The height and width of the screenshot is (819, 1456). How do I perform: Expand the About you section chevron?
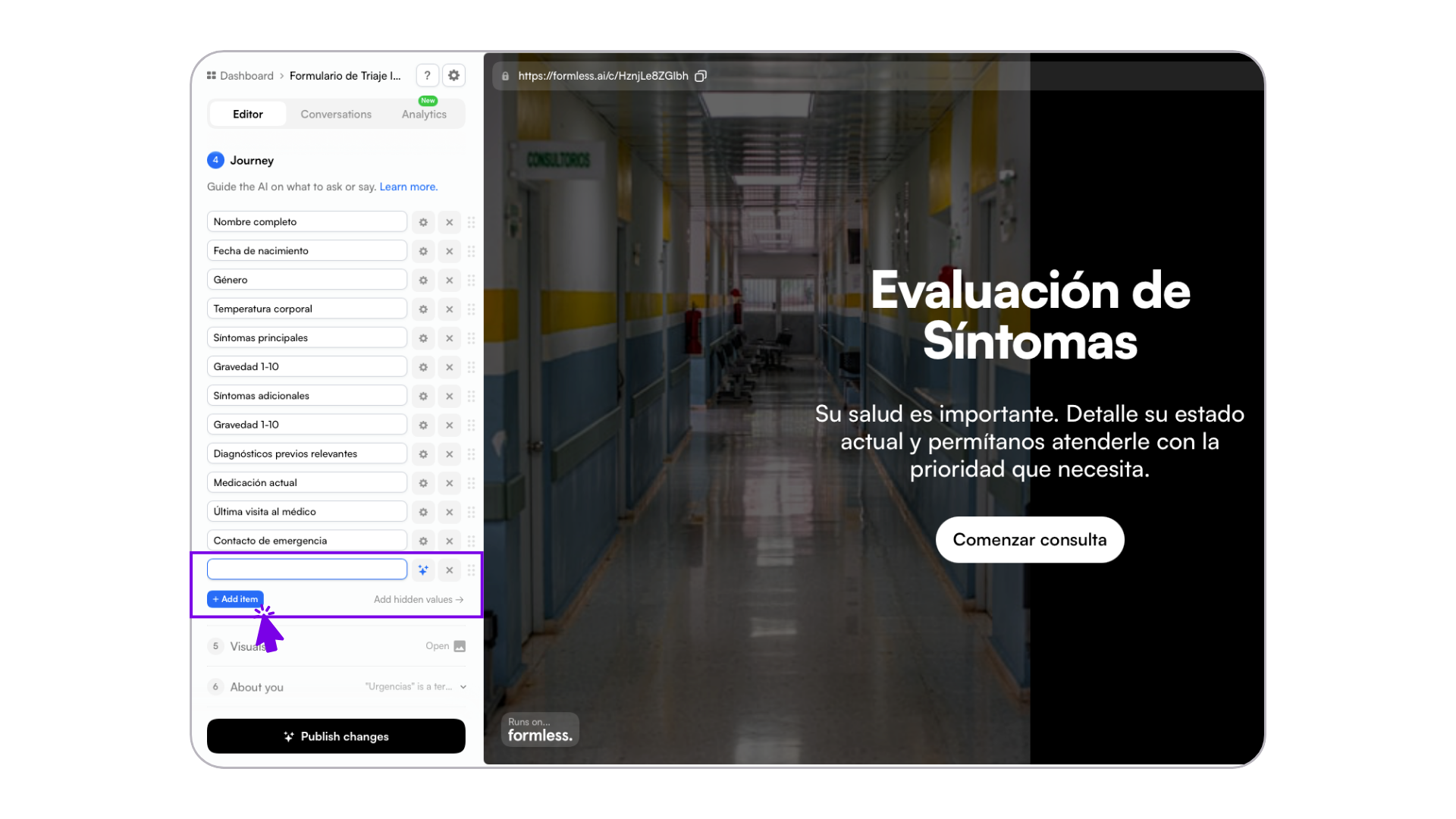(x=463, y=687)
